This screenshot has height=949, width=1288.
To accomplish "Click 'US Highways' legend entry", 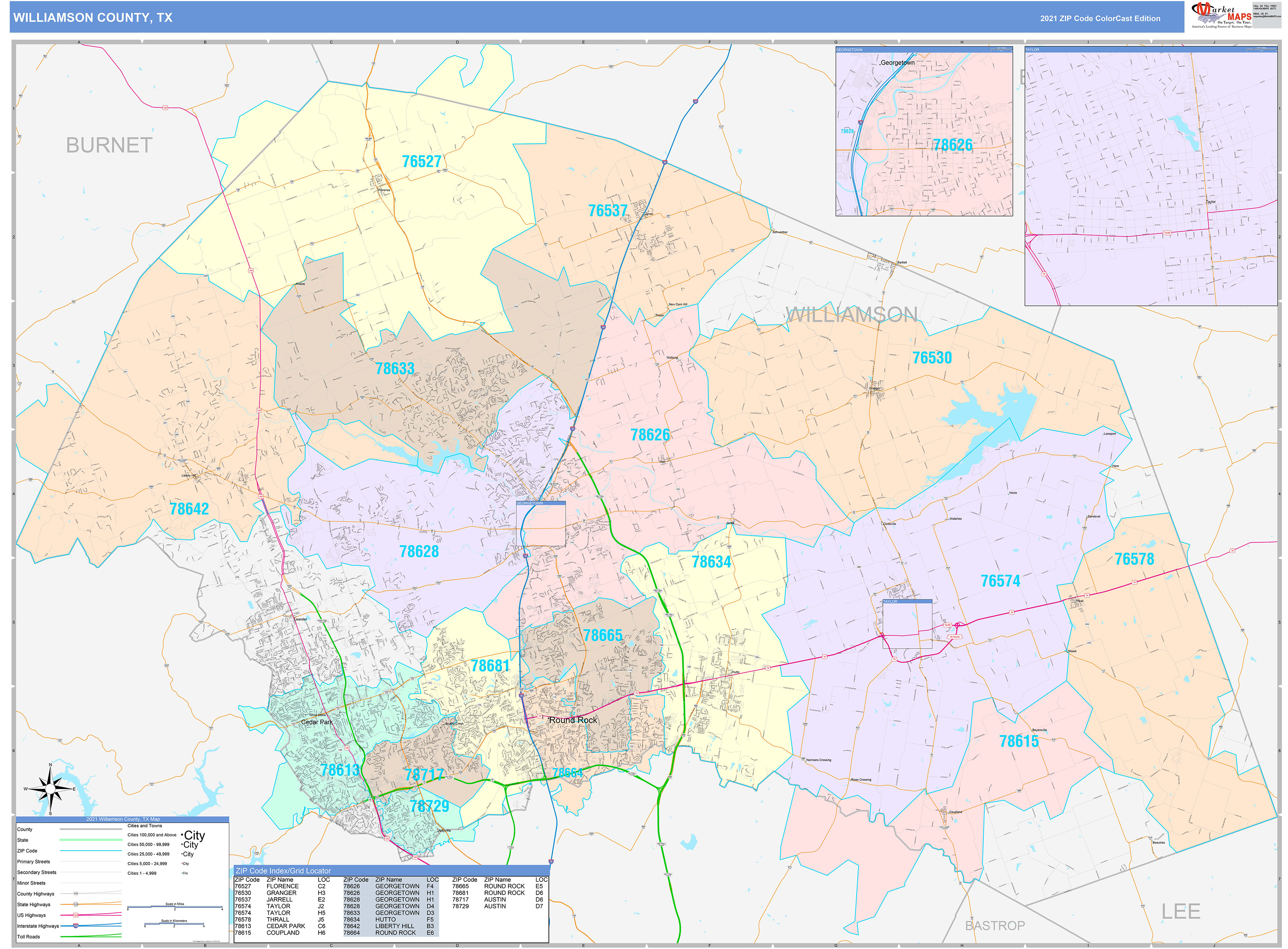I will [31, 916].
